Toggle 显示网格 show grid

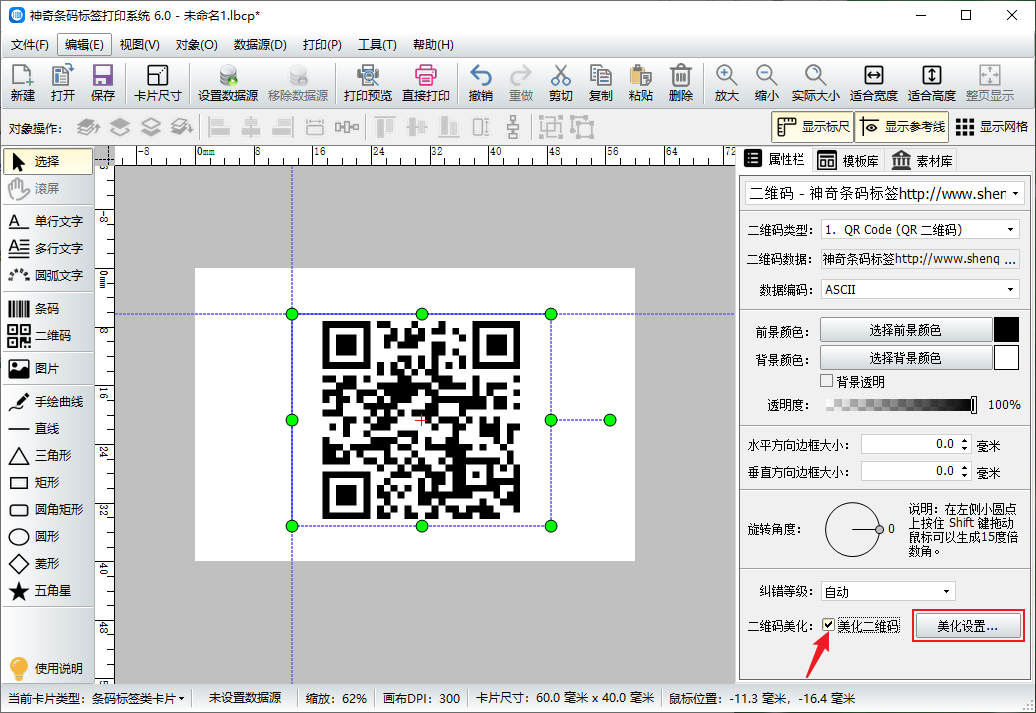pyautogui.click(x=992, y=127)
